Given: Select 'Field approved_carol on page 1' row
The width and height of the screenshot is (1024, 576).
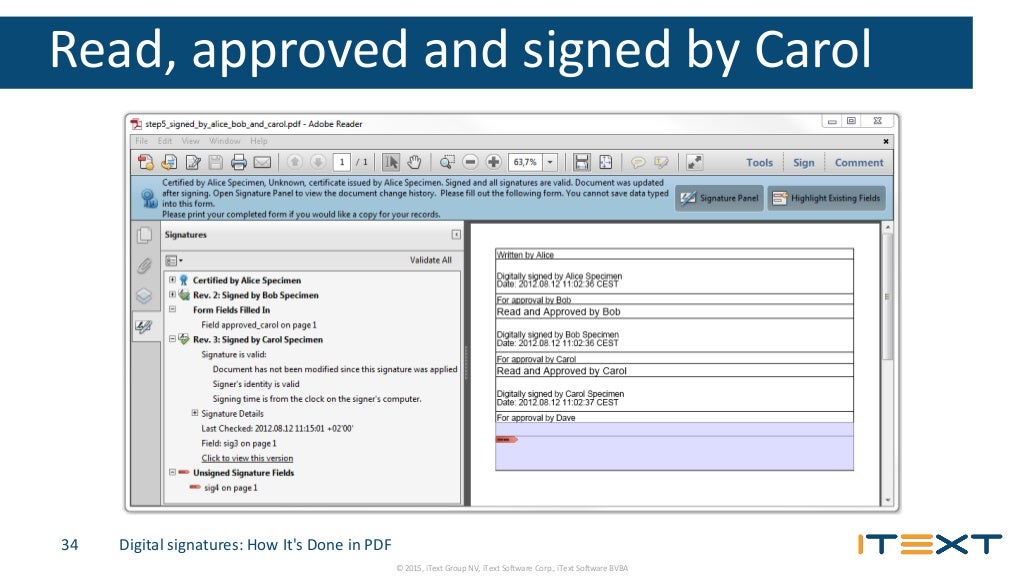Looking at the screenshot, I should 259,325.
